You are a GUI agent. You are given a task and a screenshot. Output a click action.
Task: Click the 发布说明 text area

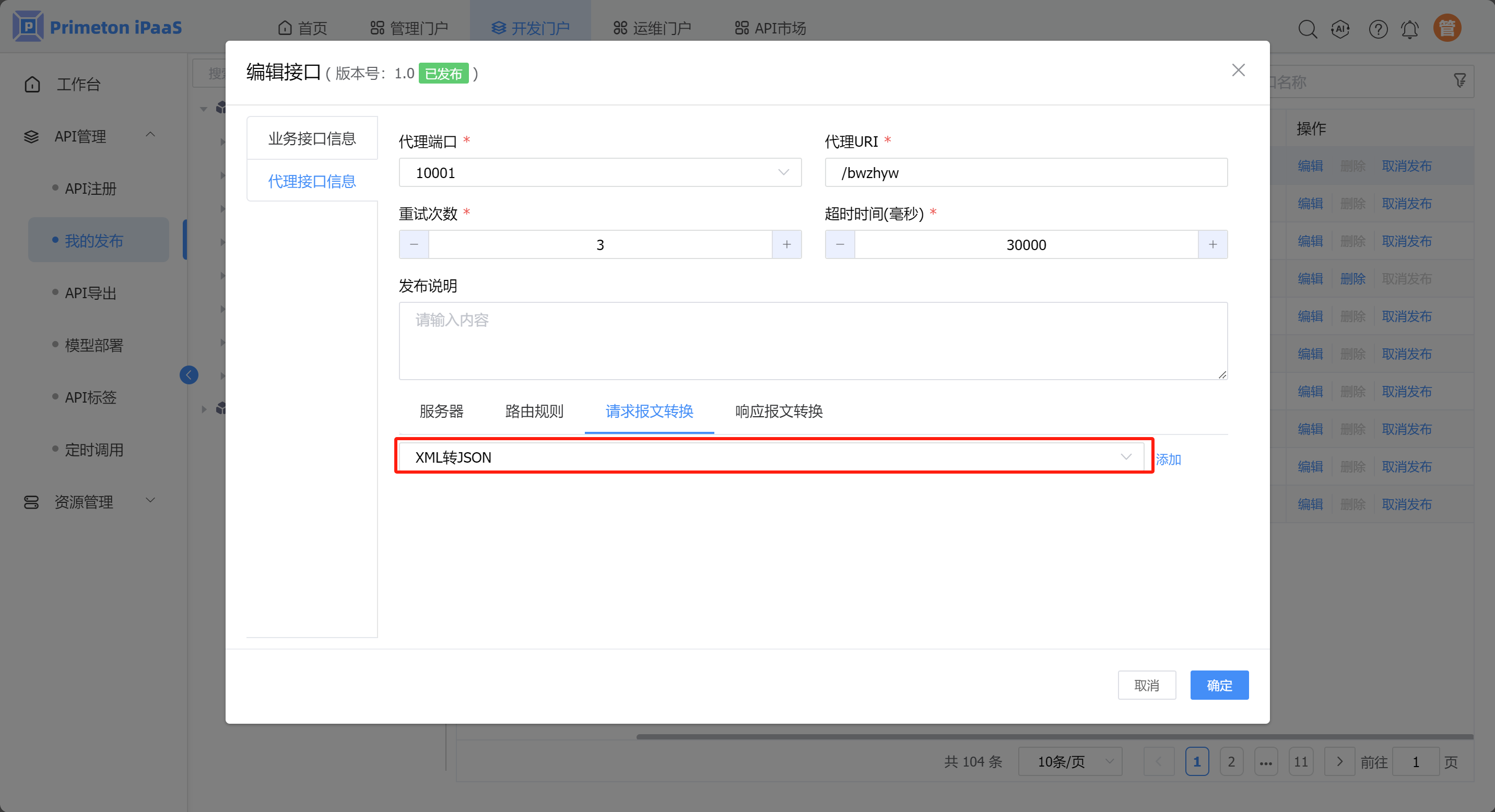click(813, 340)
